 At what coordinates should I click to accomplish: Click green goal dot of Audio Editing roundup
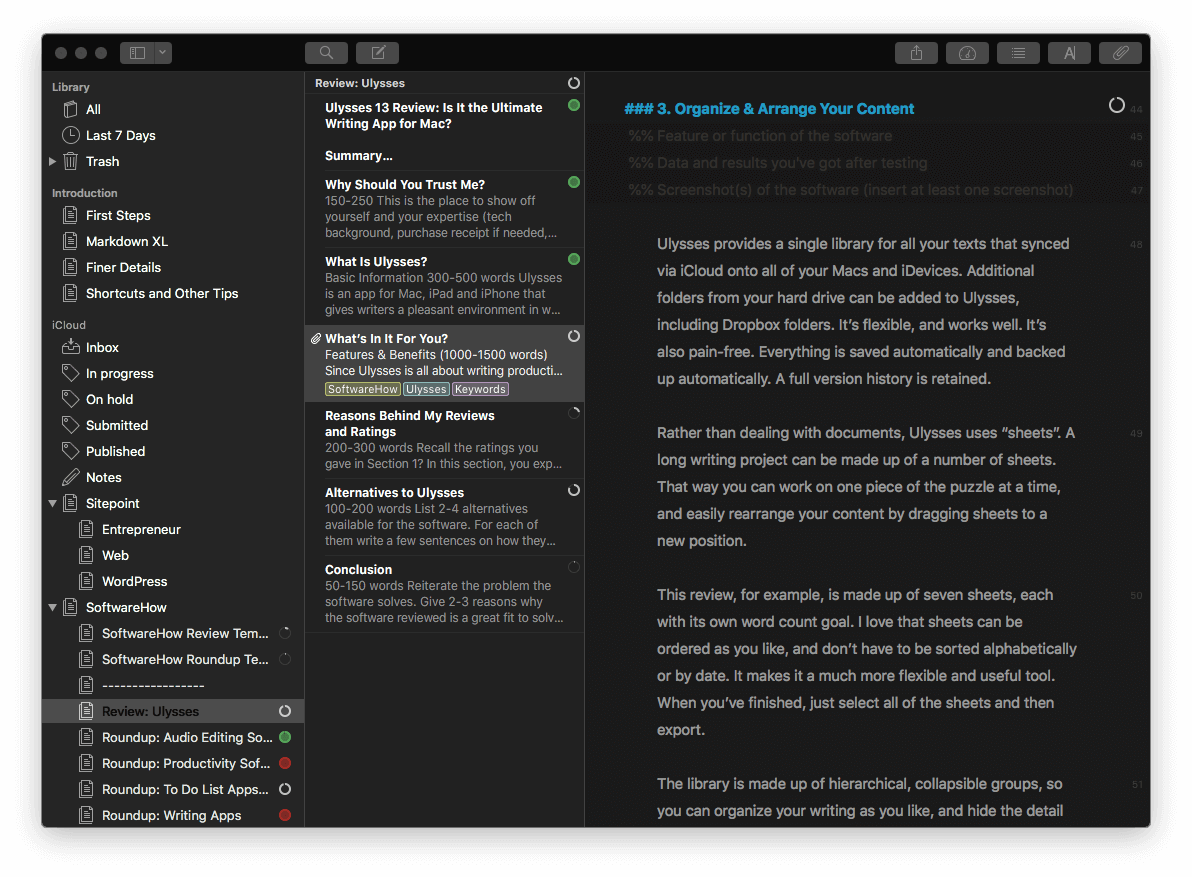click(285, 737)
